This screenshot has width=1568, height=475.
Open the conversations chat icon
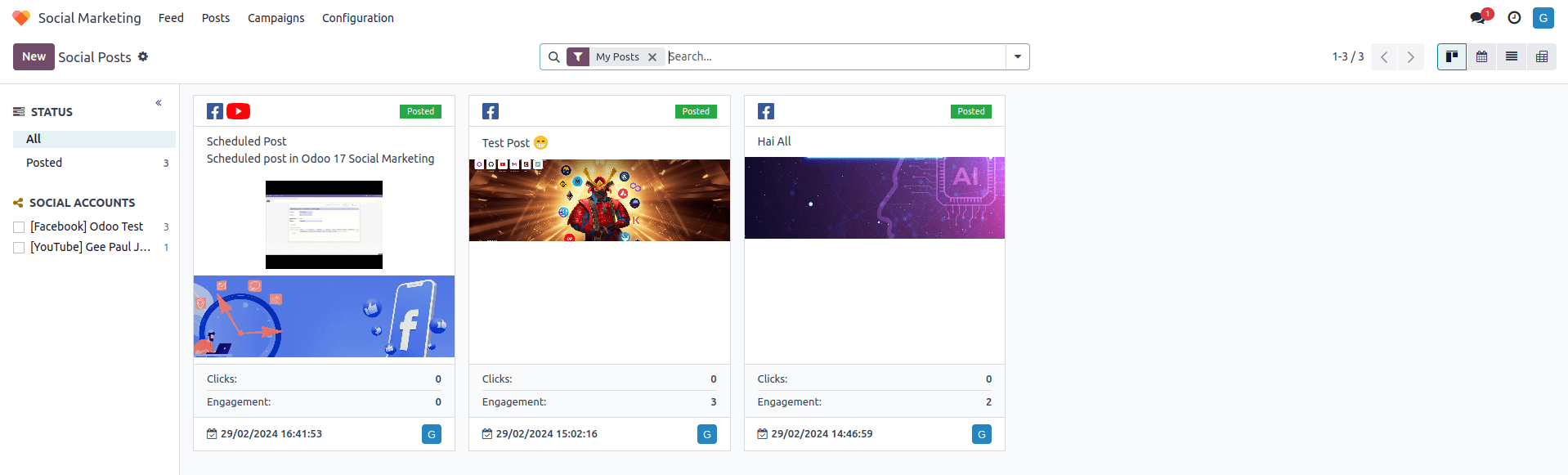[x=1477, y=18]
